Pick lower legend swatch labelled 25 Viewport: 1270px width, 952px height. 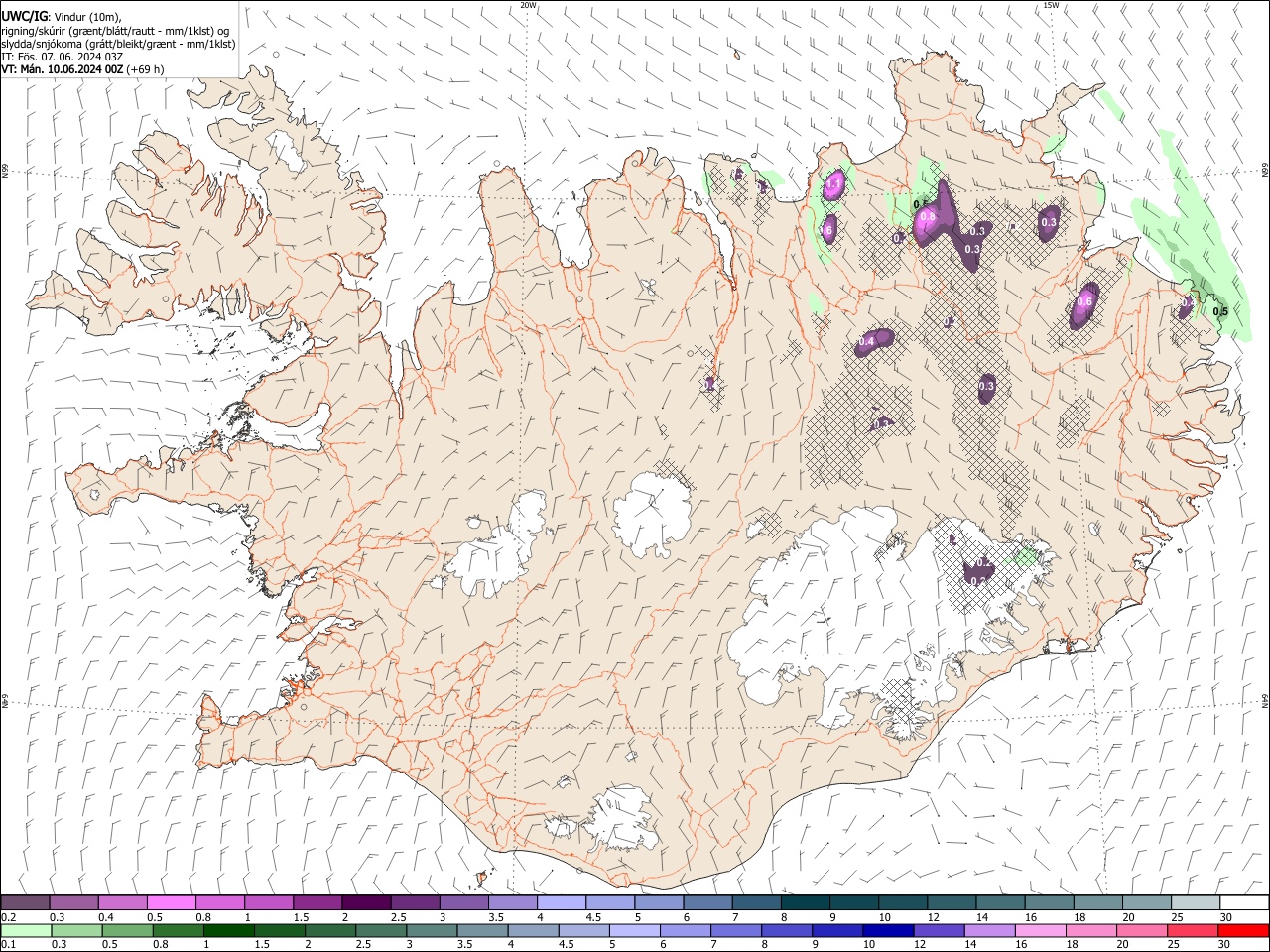[x=1192, y=930]
